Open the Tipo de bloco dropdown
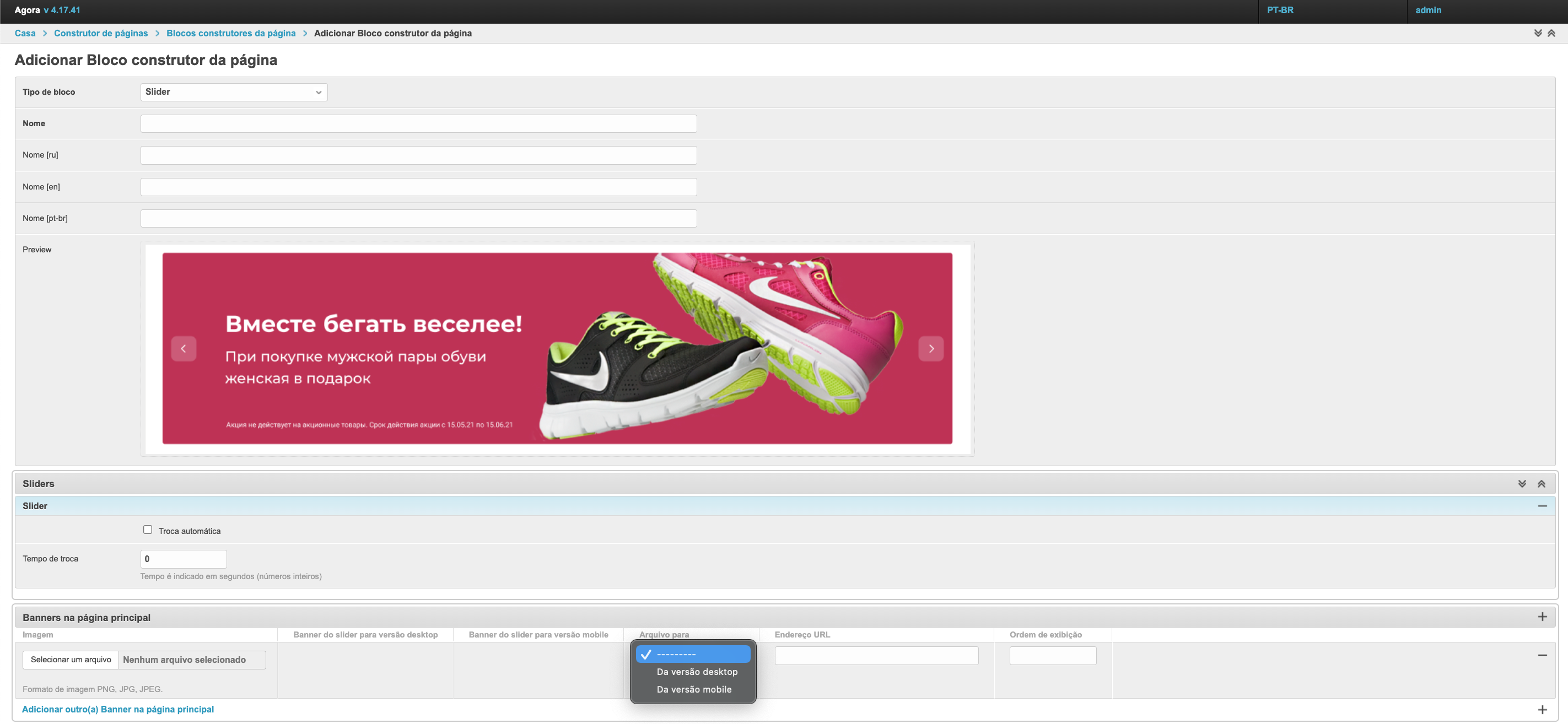 coord(234,92)
